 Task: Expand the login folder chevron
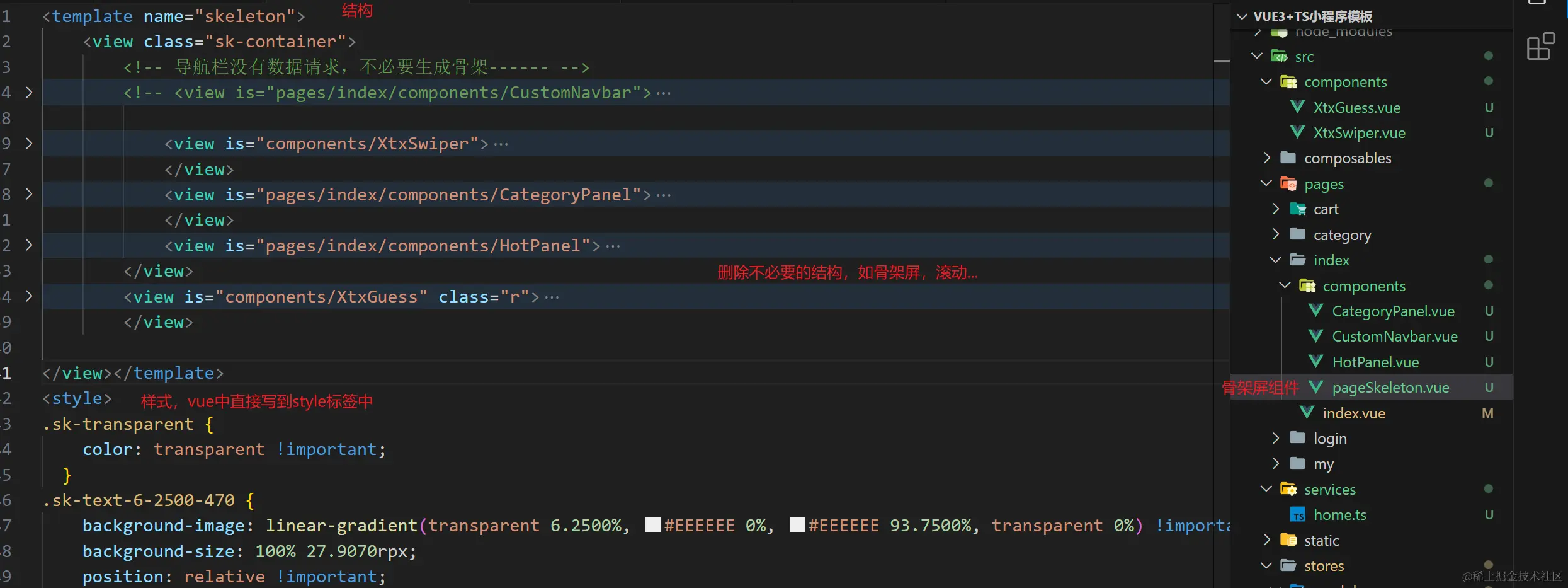[x=1276, y=438]
